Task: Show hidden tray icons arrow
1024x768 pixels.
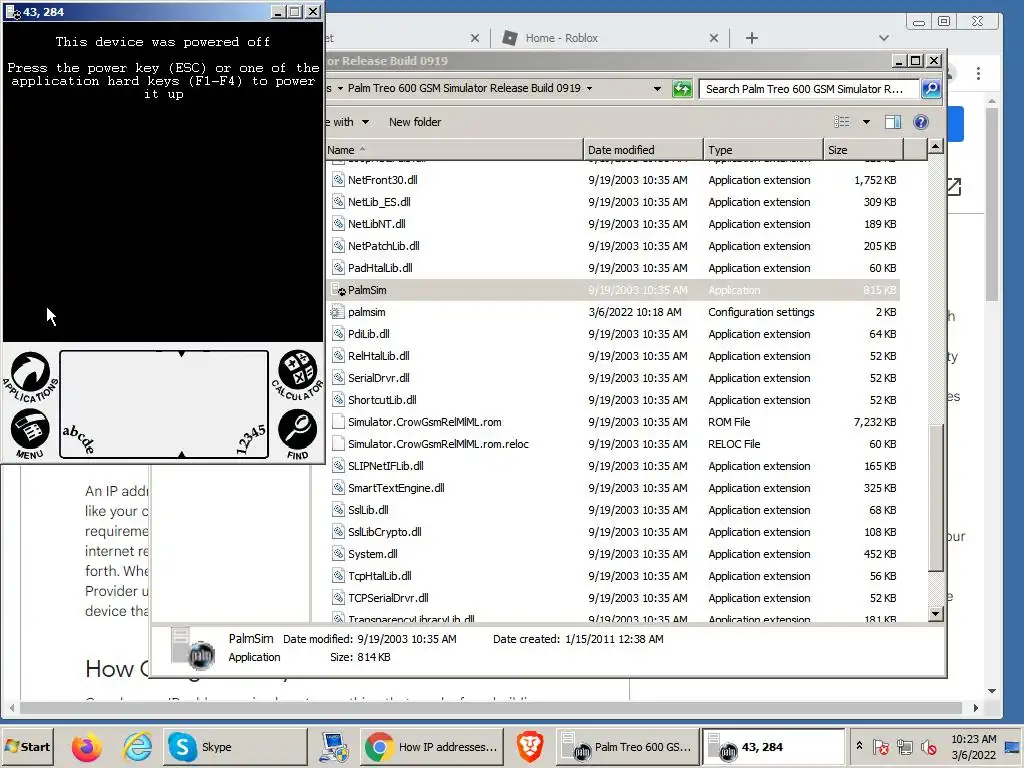Action: click(859, 746)
